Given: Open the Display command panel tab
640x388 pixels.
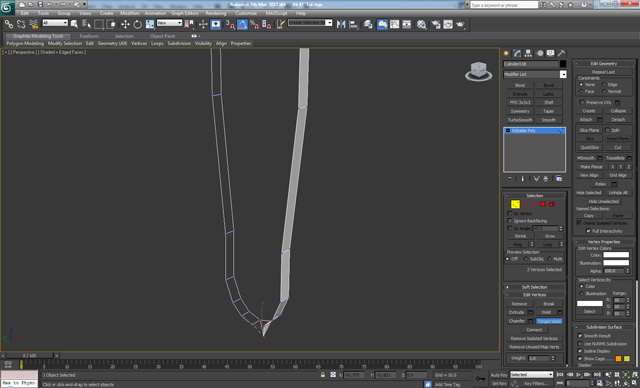Looking at the screenshot, I should (551, 53).
